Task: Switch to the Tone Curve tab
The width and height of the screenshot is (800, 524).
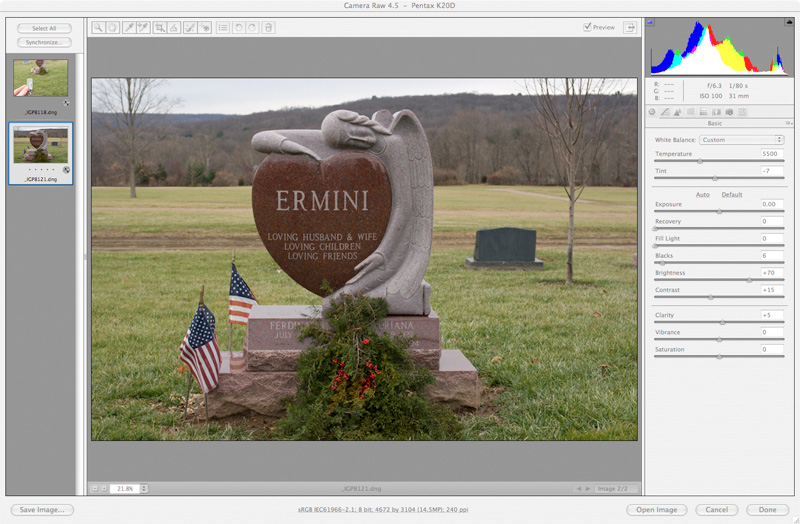Action: pyautogui.click(x=664, y=112)
